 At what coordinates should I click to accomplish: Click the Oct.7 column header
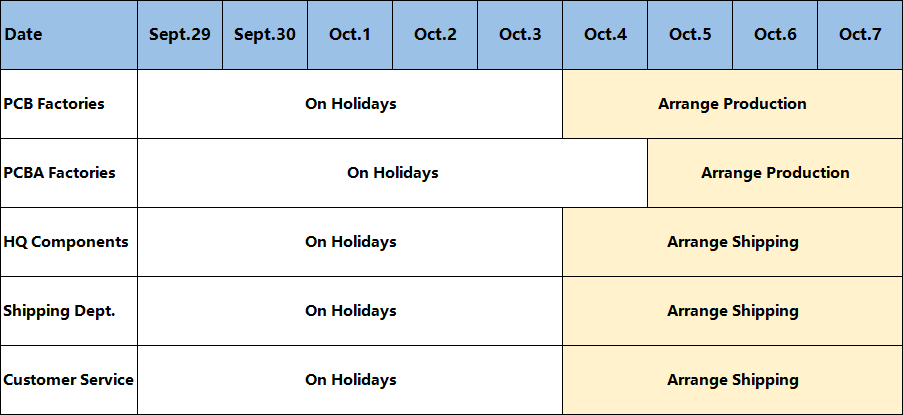point(860,35)
